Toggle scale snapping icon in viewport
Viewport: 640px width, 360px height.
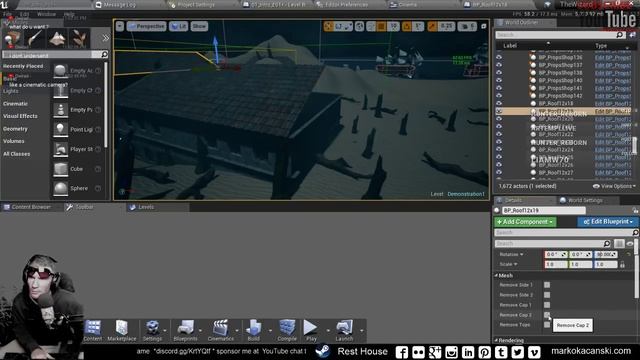pos(432,27)
